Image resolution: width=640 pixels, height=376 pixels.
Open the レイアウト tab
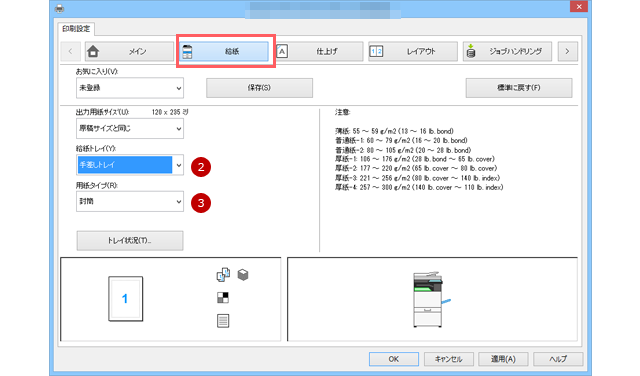413,51
